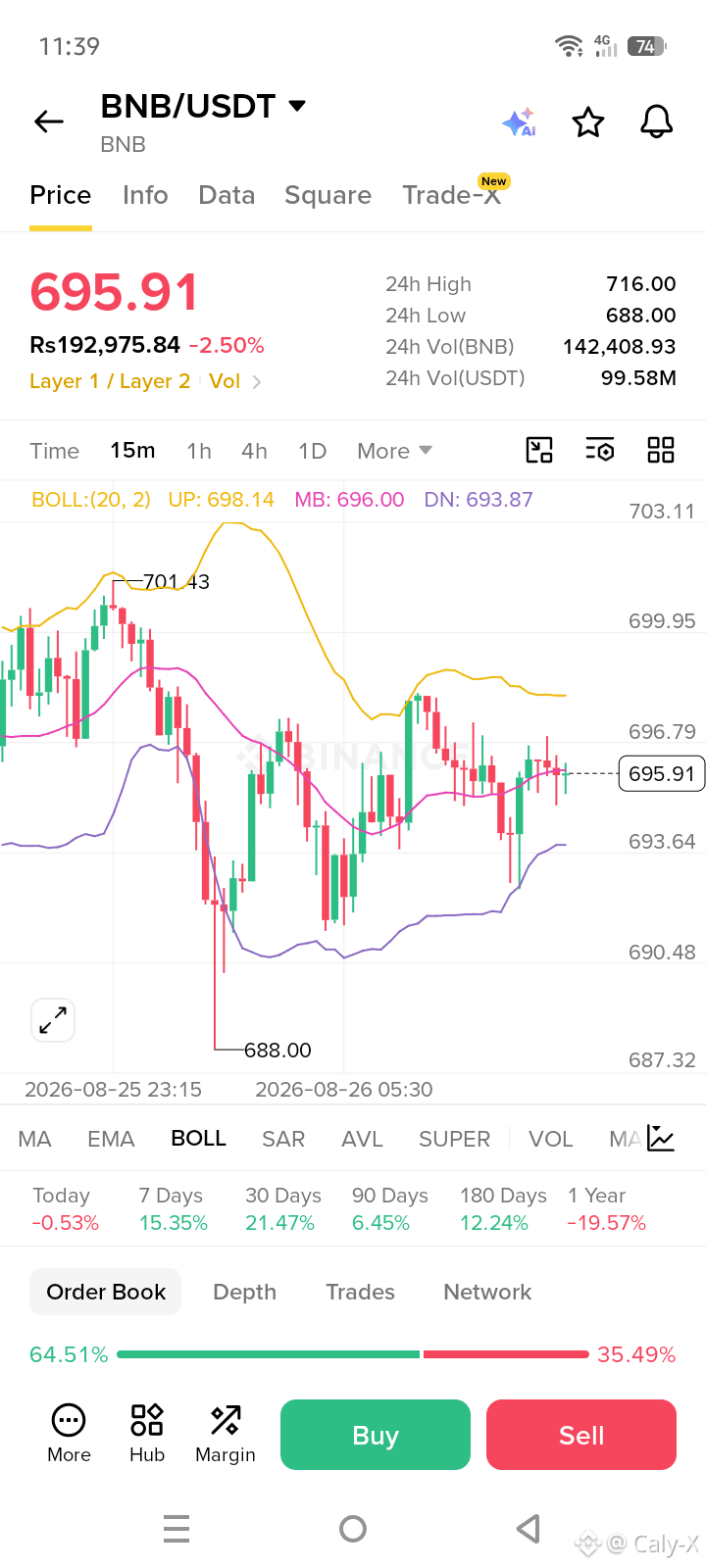Enable the SUPER indicator
The height and width of the screenshot is (1568, 706).
click(454, 1139)
